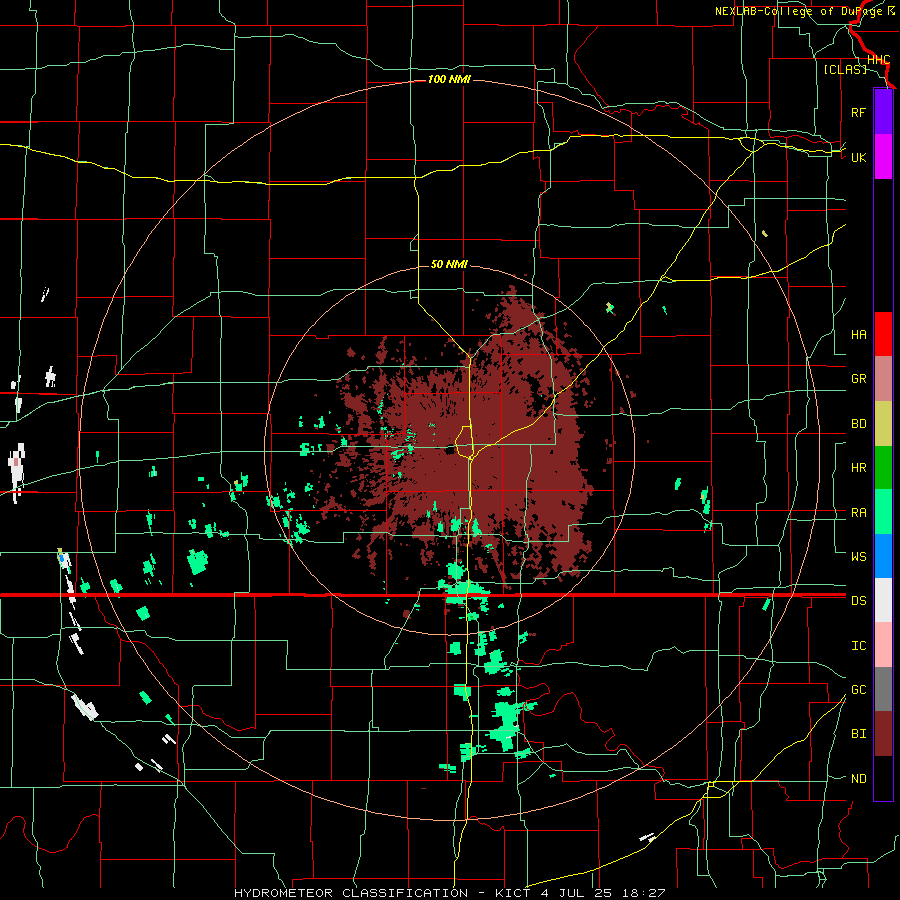Click the [CLAS] legend heading
This screenshot has width=900, height=900.
pos(845,69)
